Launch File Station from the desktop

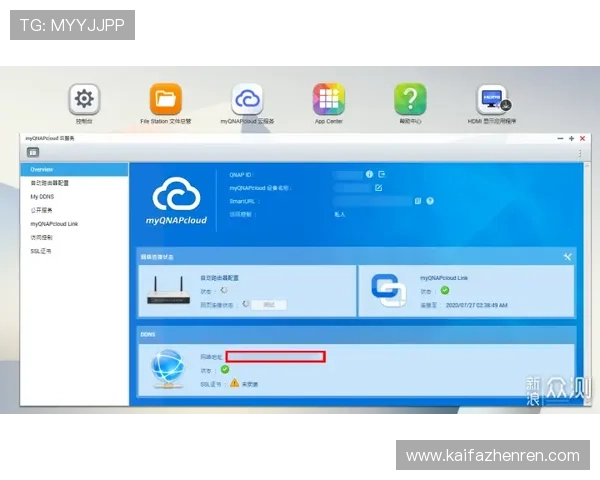pyautogui.click(x=166, y=99)
